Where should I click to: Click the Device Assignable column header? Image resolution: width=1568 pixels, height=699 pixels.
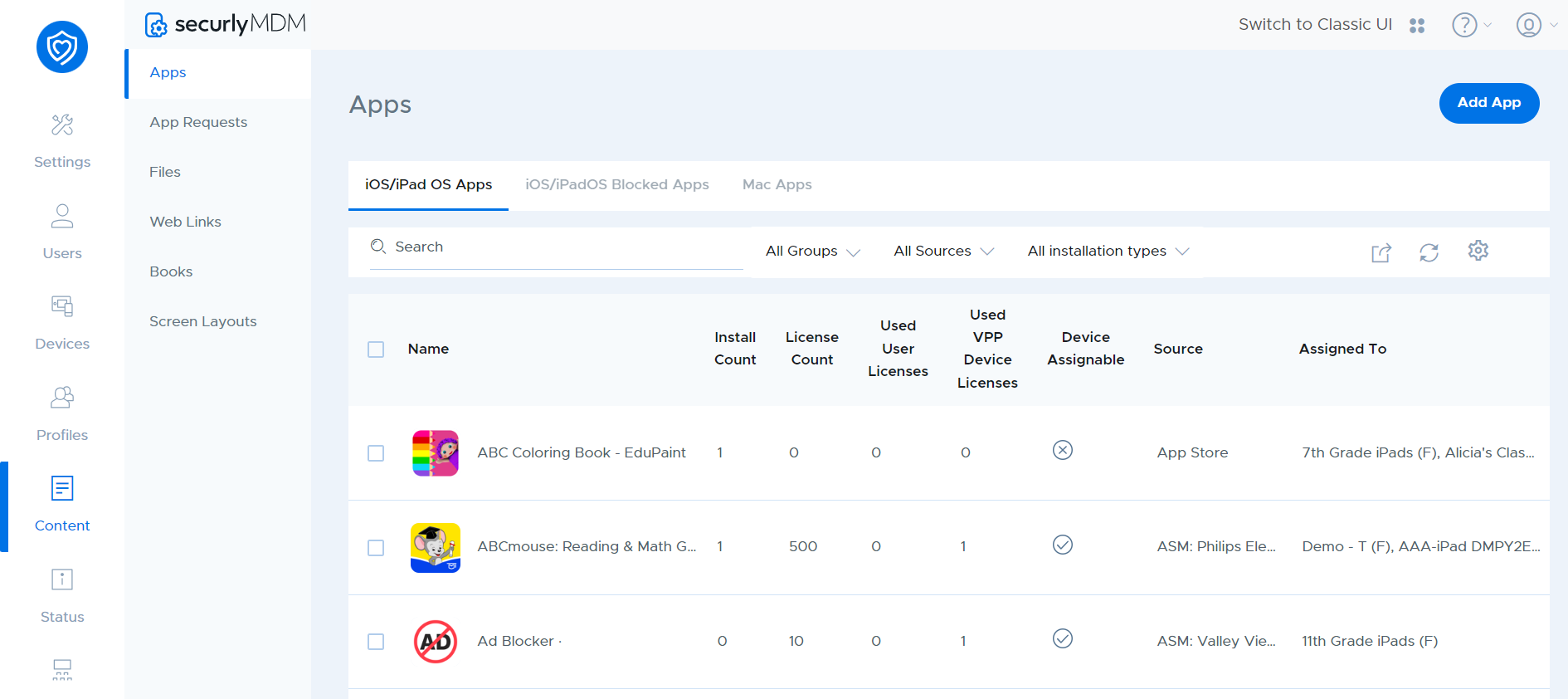[1085, 349]
